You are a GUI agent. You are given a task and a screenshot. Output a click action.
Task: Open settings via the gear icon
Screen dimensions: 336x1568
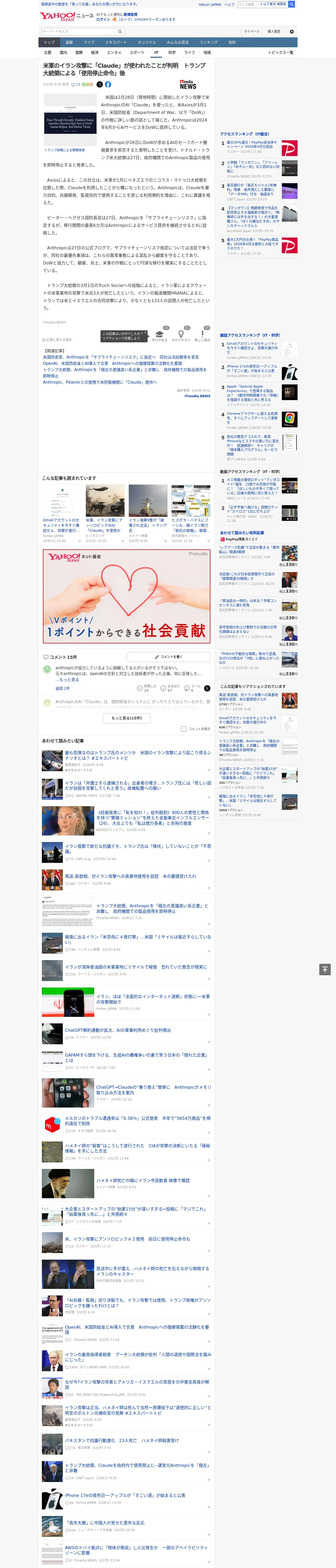292,32
